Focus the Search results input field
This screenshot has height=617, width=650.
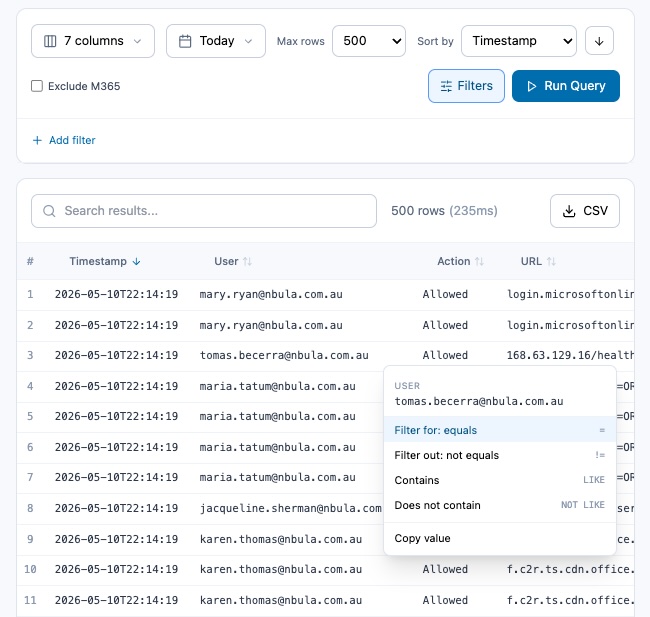pyautogui.click(x=204, y=211)
